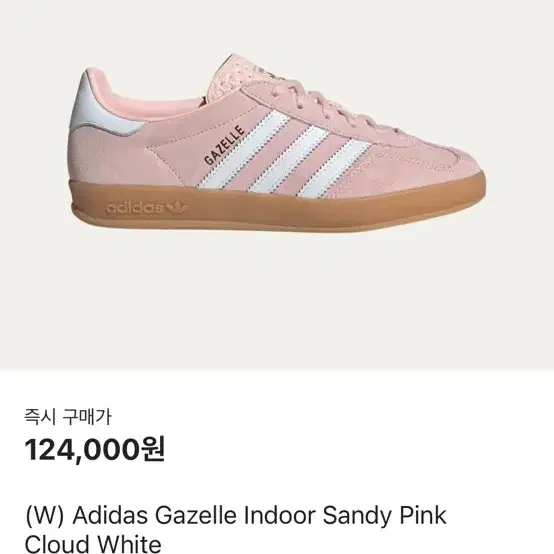Viewport: 554px width, 554px height.
Task: Click the (W) prefix in the product name
Action: click(x=45, y=516)
